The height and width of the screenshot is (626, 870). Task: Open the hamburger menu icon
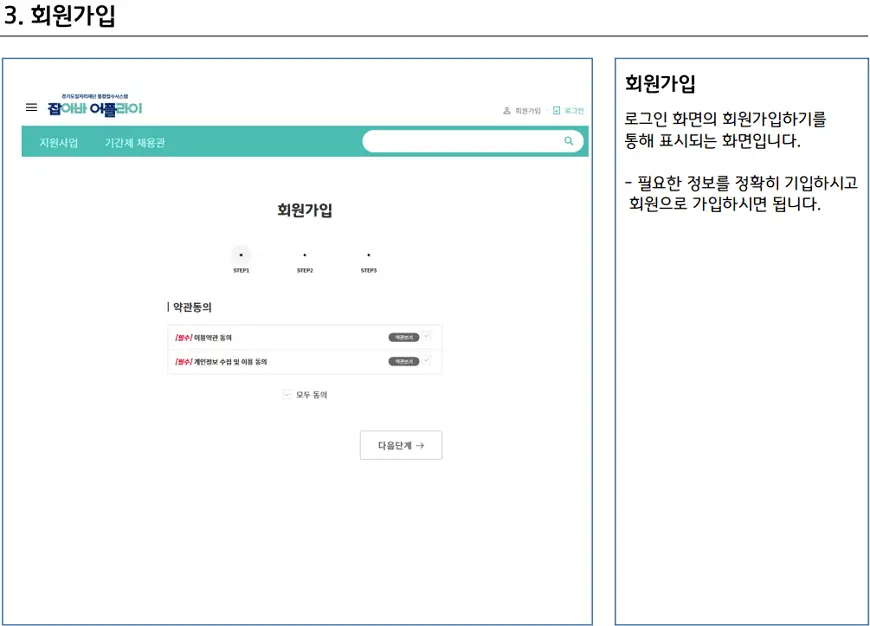click(31, 107)
